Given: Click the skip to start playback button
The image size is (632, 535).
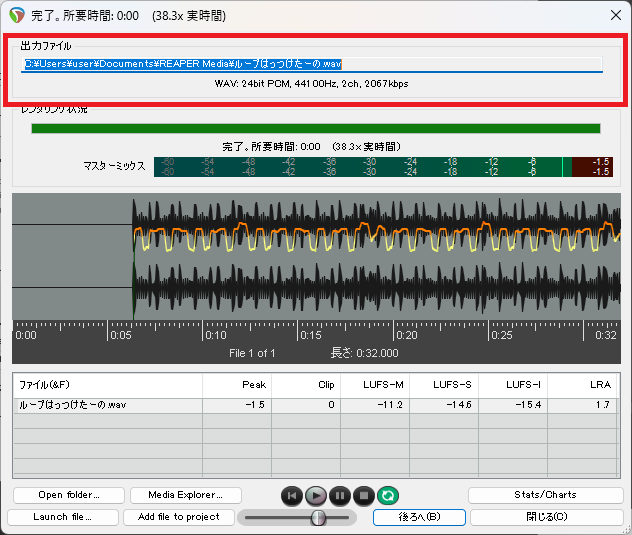Looking at the screenshot, I should tap(291, 495).
